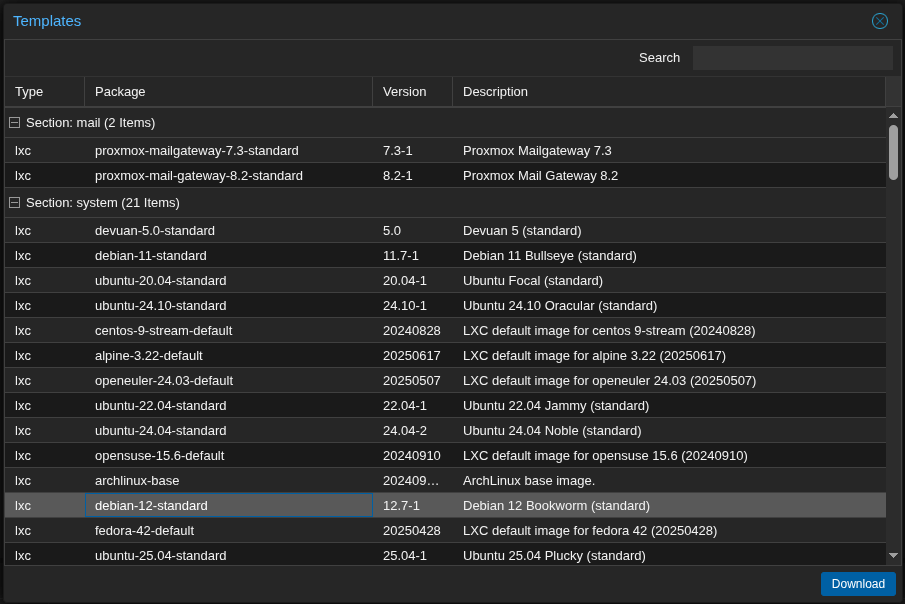Click the centos 9-stream LXC default image description
This screenshot has height=604, width=905.
click(x=609, y=331)
